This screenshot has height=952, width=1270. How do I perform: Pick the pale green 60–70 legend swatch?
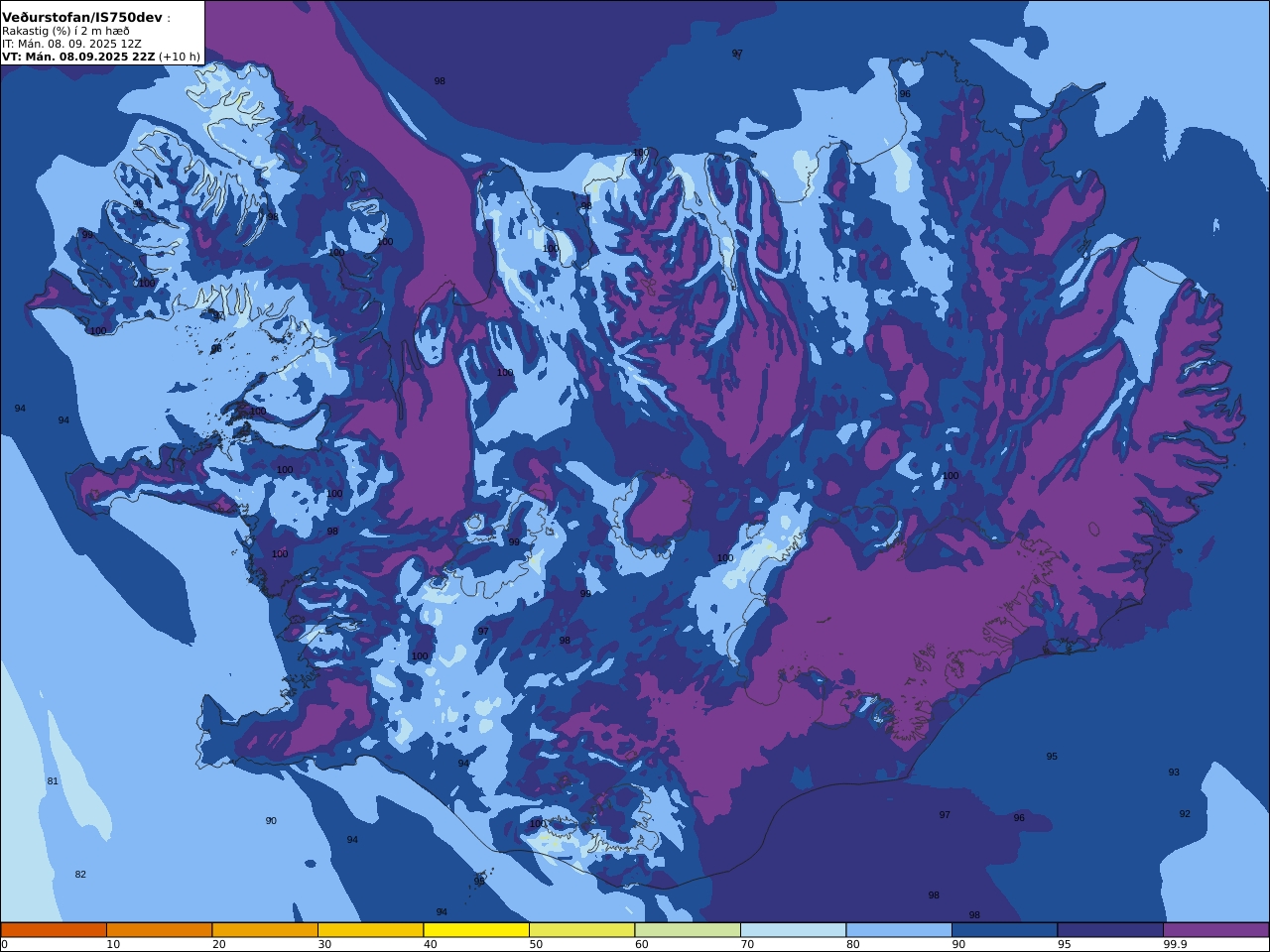click(x=688, y=930)
